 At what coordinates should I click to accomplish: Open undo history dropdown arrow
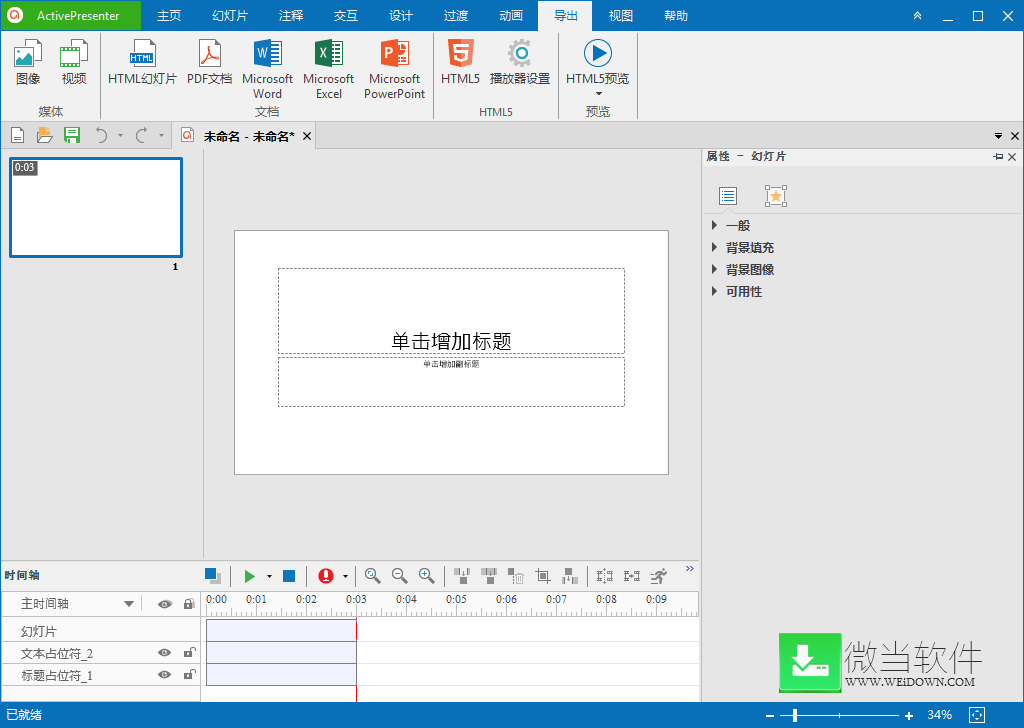[120, 136]
